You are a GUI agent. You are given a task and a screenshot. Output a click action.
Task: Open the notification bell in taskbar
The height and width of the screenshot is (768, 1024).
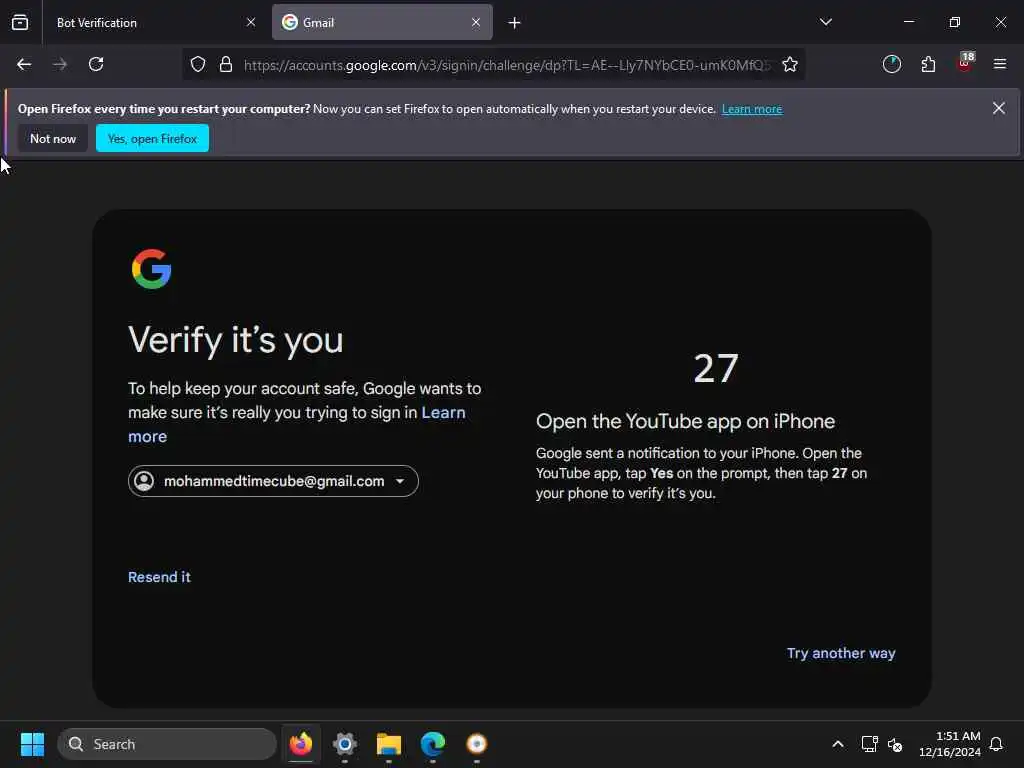point(997,744)
